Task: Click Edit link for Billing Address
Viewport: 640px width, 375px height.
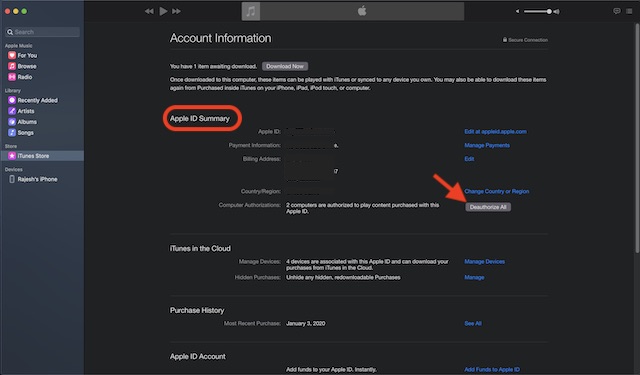Action: click(x=469, y=159)
